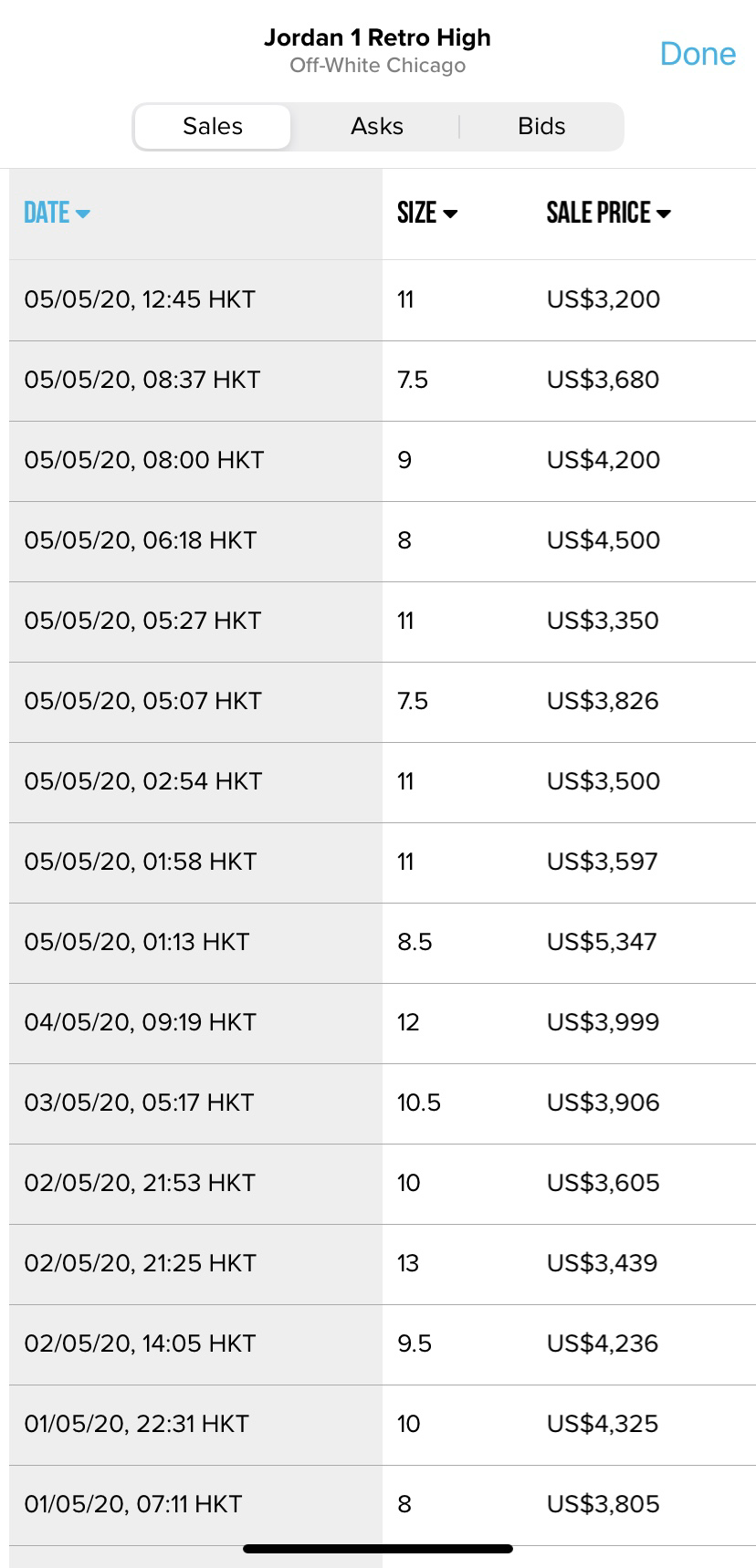Click the arrow beside Sale Price

[664, 214]
